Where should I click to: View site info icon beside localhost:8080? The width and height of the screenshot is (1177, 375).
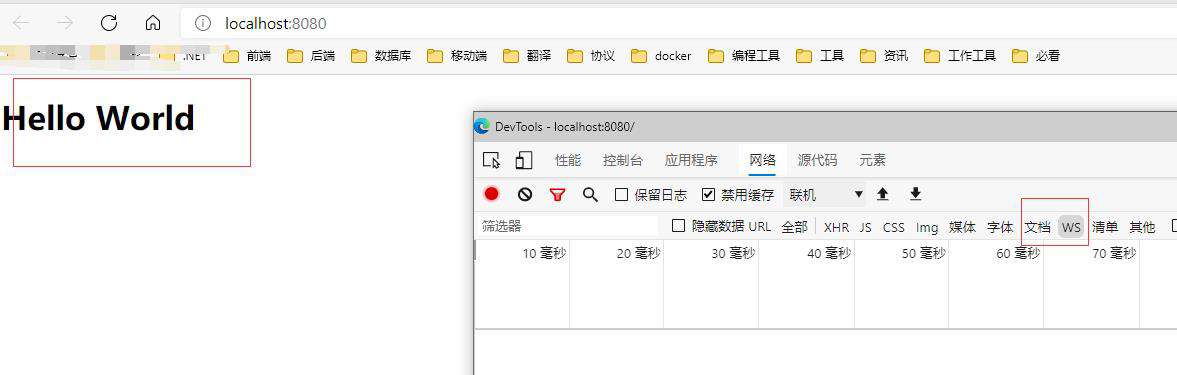point(203,23)
